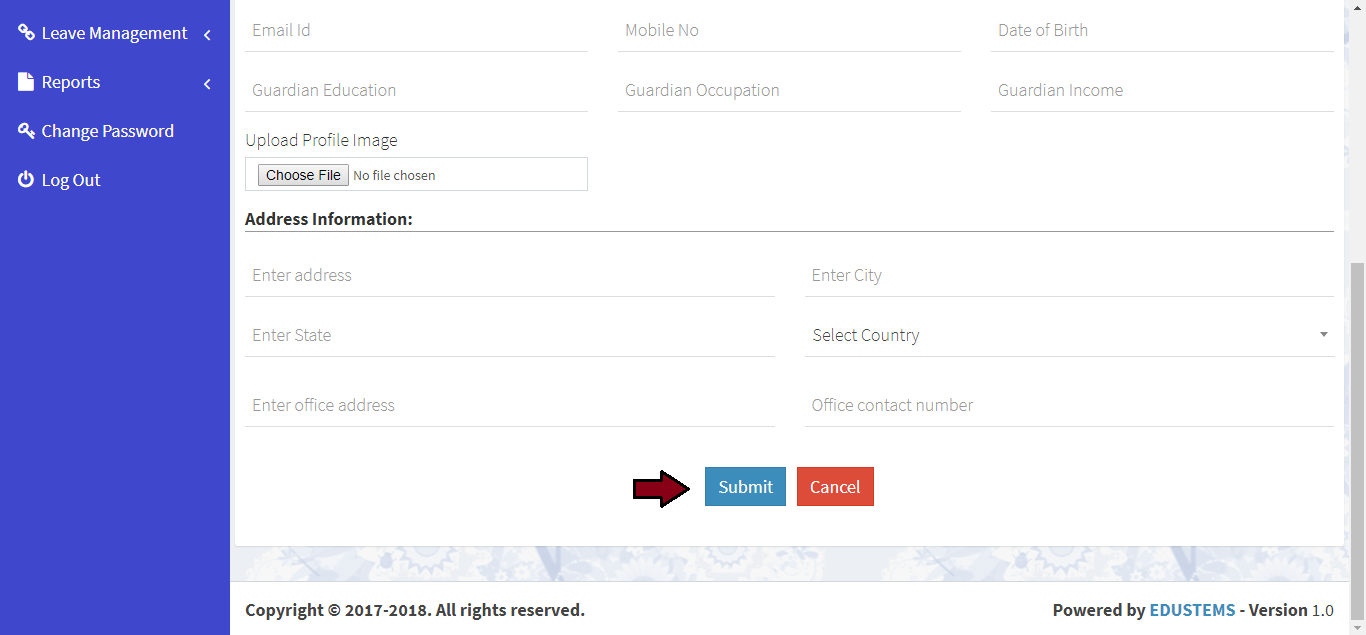Click Choose File to upload image
Screen dimensions: 1366x635
click(x=303, y=175)
